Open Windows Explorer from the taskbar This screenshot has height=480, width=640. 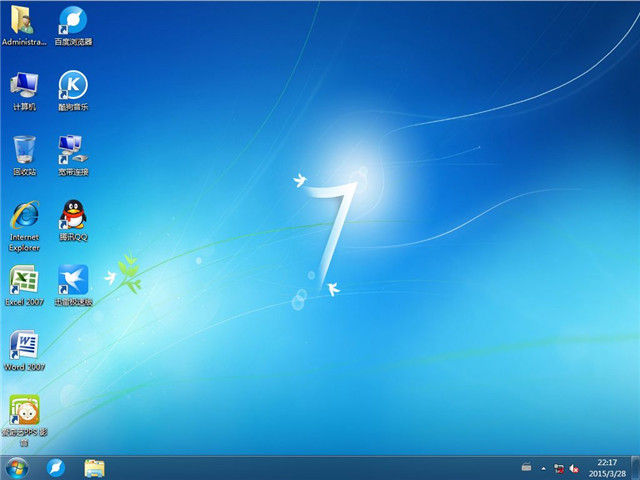click(94, 468)
